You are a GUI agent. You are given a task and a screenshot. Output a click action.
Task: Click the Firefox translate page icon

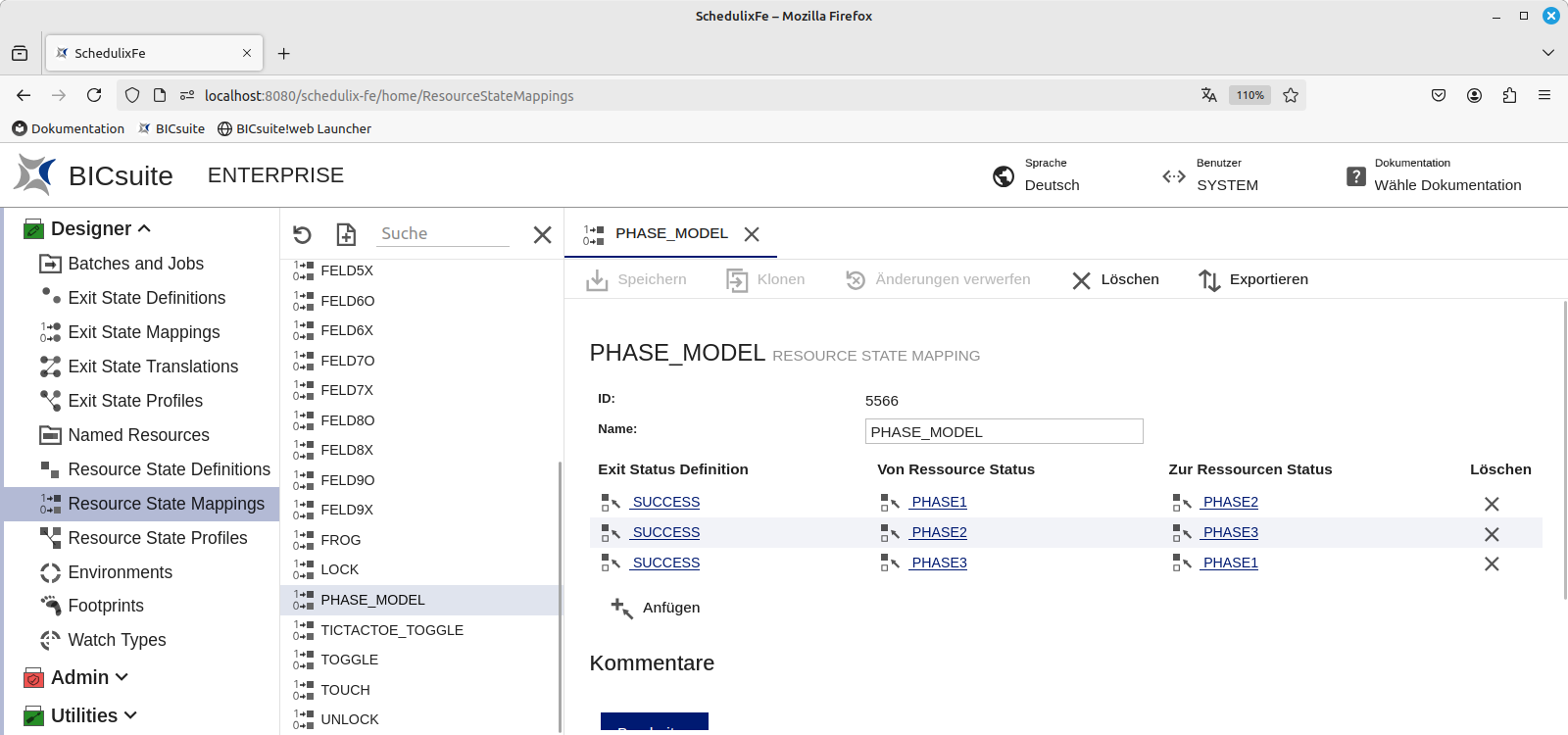[1209, 95]
